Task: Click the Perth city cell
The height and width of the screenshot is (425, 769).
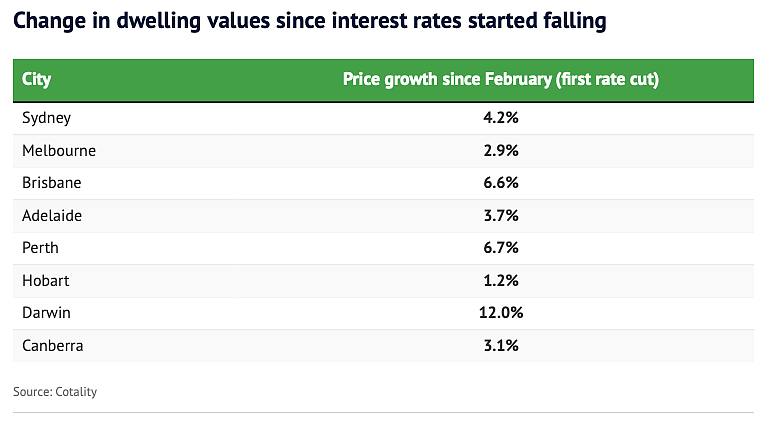Action: pyautogui.click(x=40, y=248)
